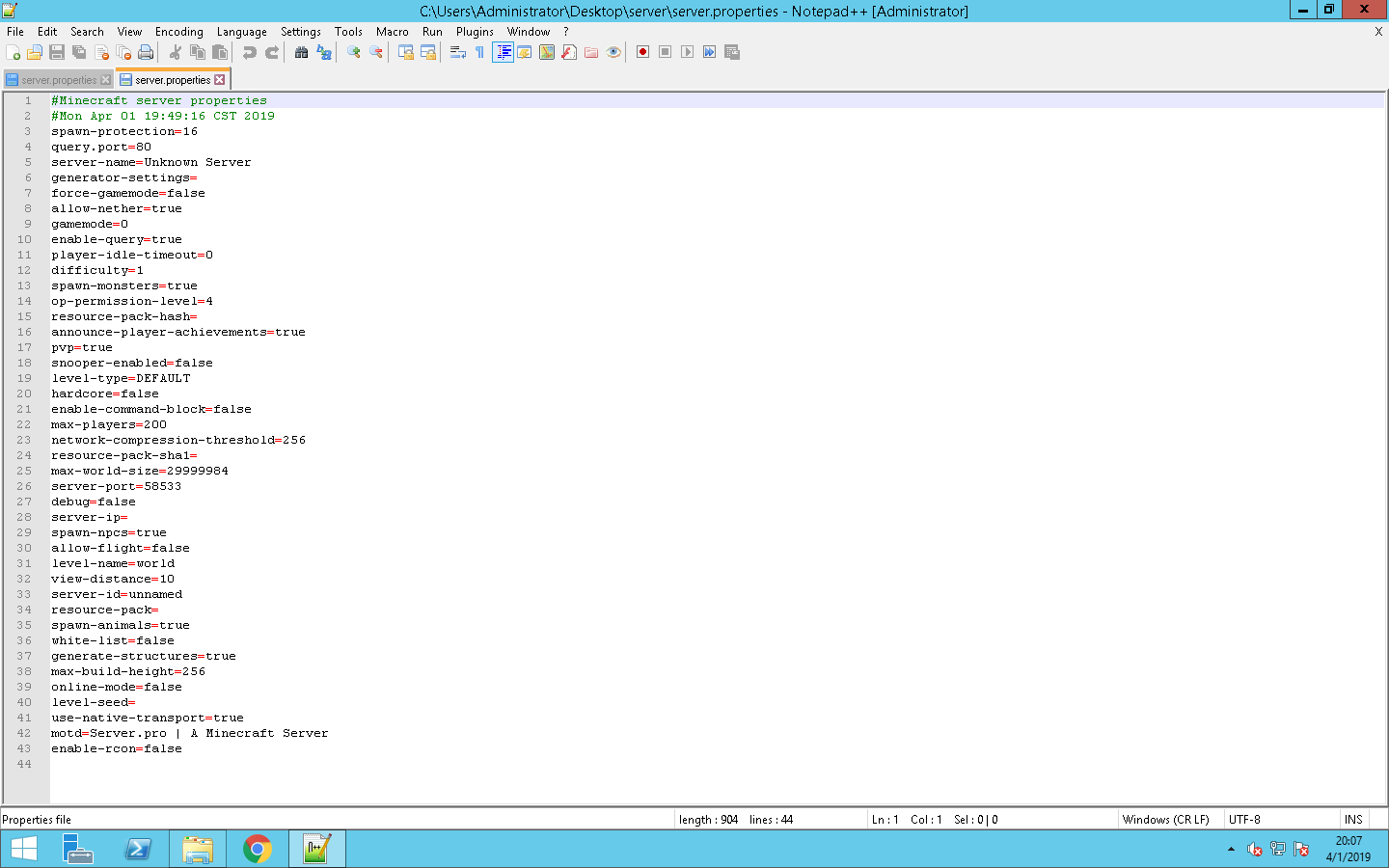Viewport: 1389px width, 868px height.
Task: Open the Edit menu
Action: point(47,32)
